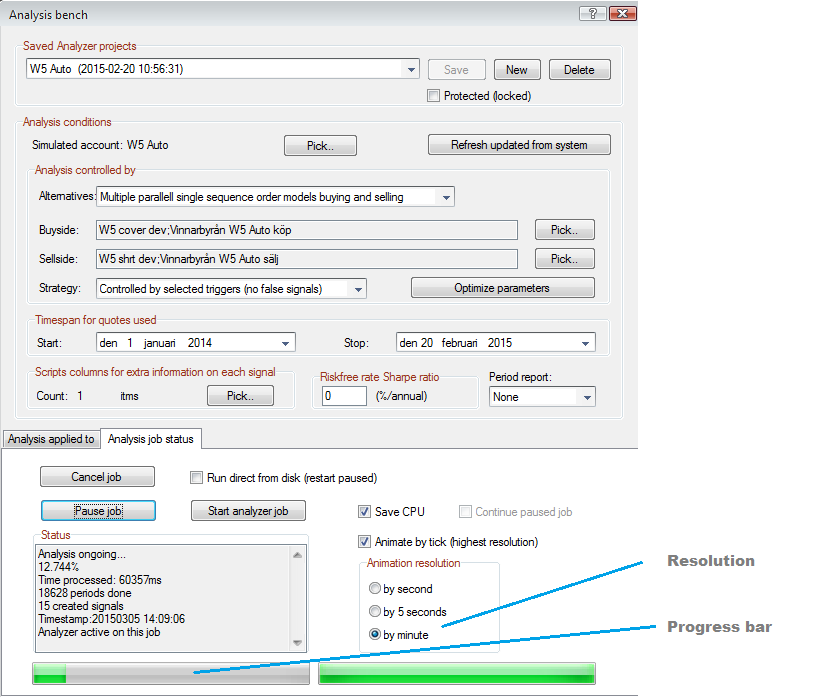Screen dimensions: 836x697
Task: Click Refresh updated from system
Action: (x=519, y=145)
